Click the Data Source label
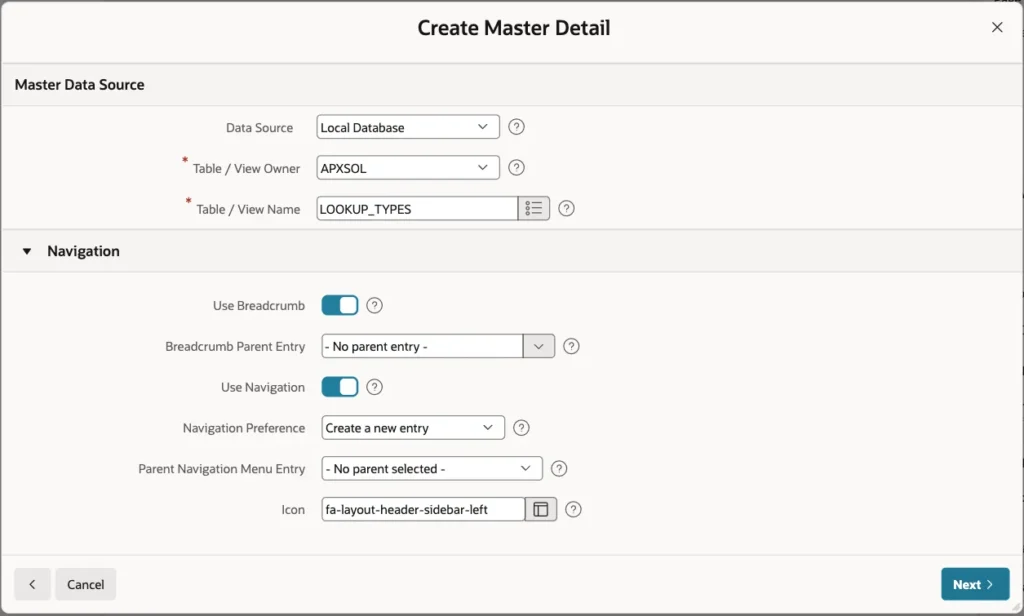Image resolution: width=1024 pixels, height=616 pixels. (259, 127)
